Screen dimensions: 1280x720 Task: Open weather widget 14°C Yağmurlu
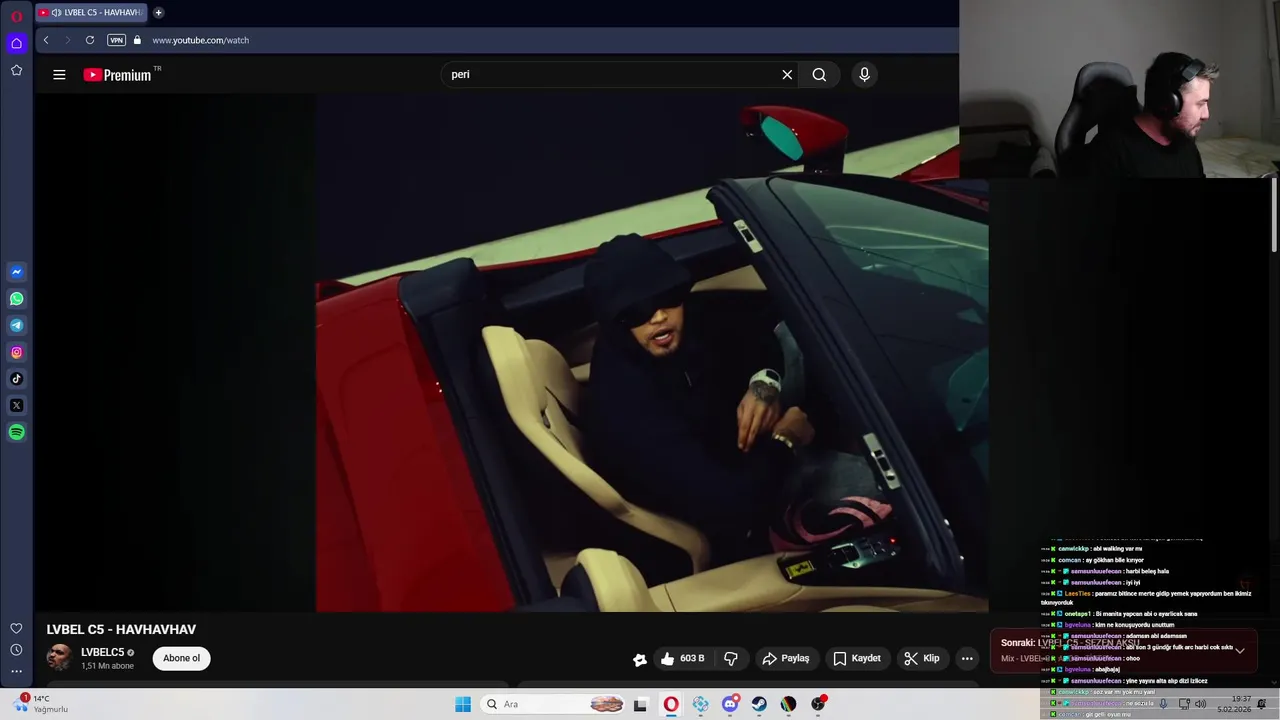[42, 704]
